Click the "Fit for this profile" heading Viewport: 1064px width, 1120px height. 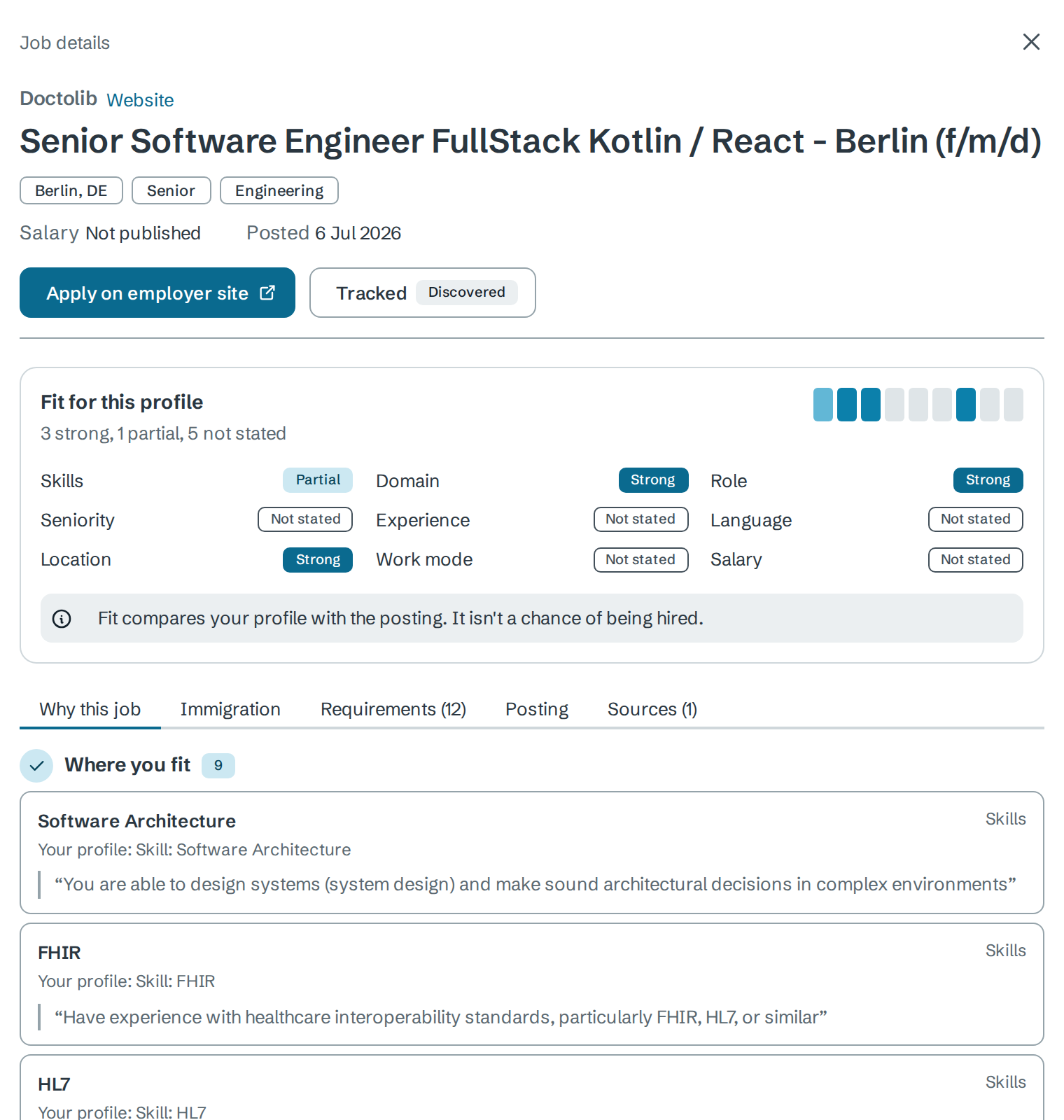pyautogui.click(x=122, y=402)
